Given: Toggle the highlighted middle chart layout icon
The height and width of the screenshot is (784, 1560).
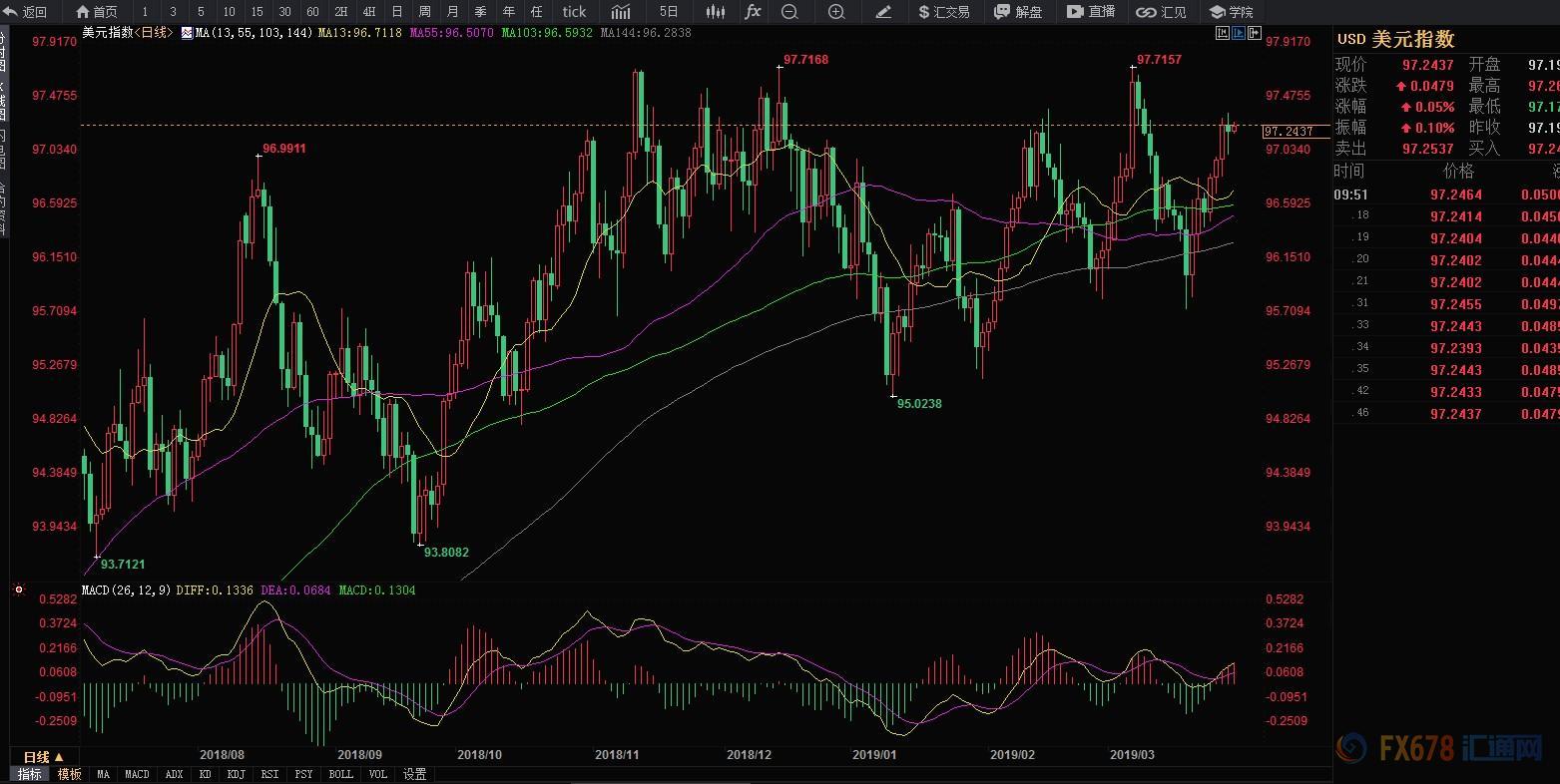Looking at the screenshot, I should coord(1239,33).
